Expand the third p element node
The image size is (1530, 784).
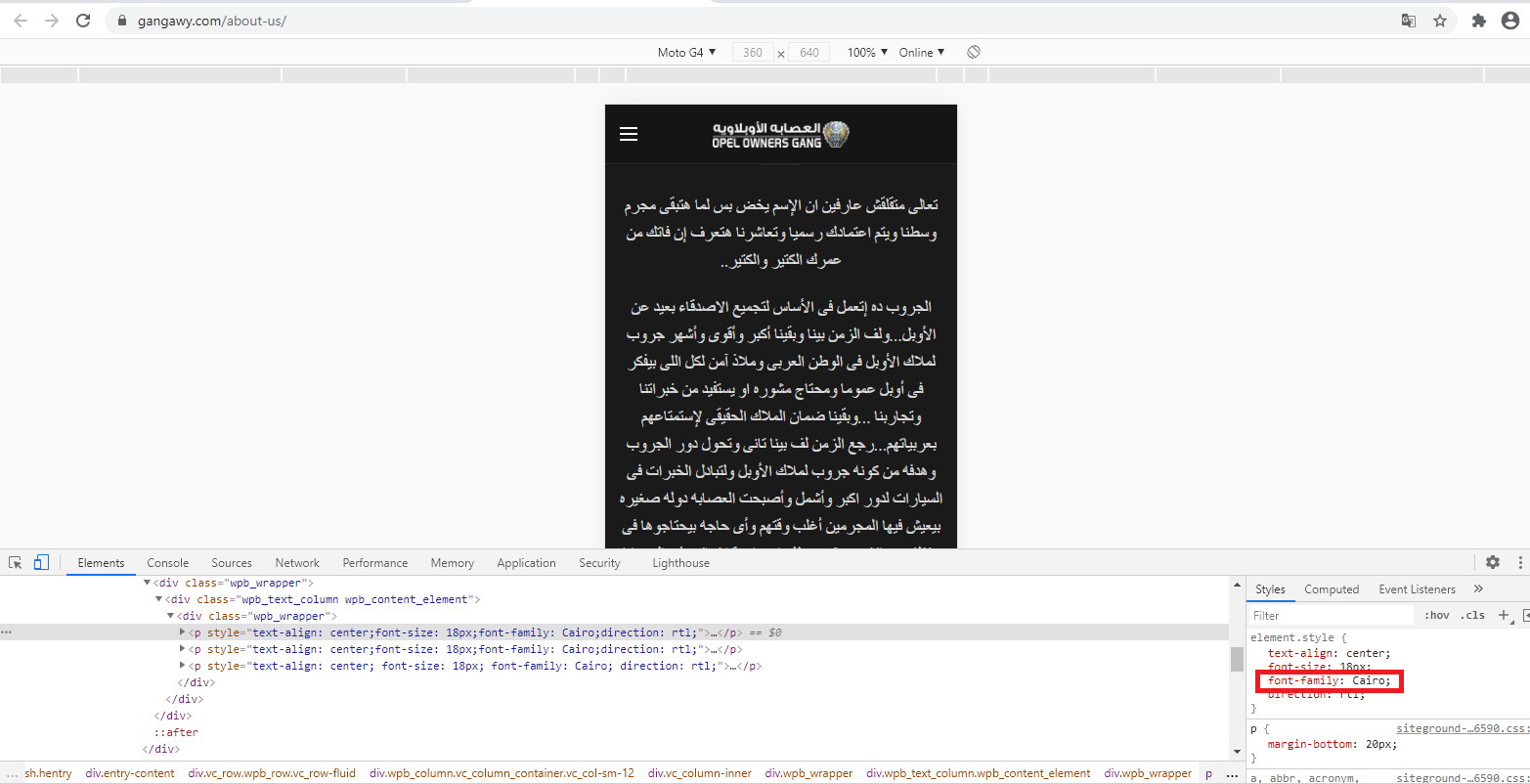point(182,666)
